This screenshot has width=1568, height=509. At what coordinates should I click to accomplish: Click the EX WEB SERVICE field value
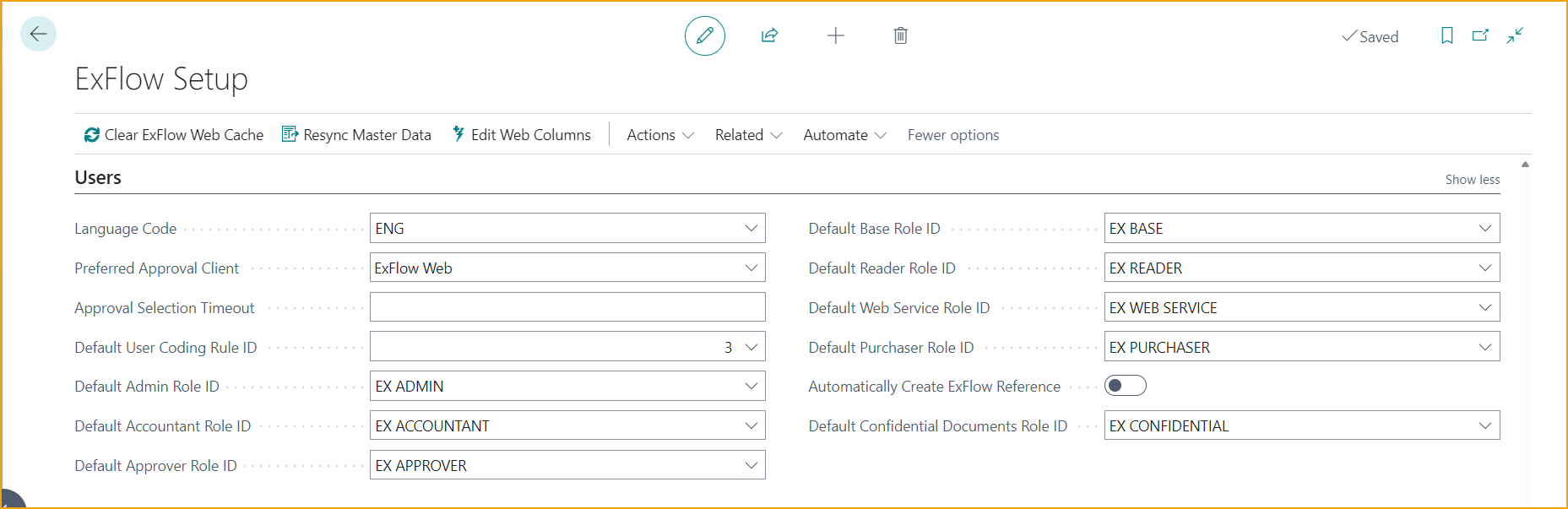click(x=1163, y=308)
